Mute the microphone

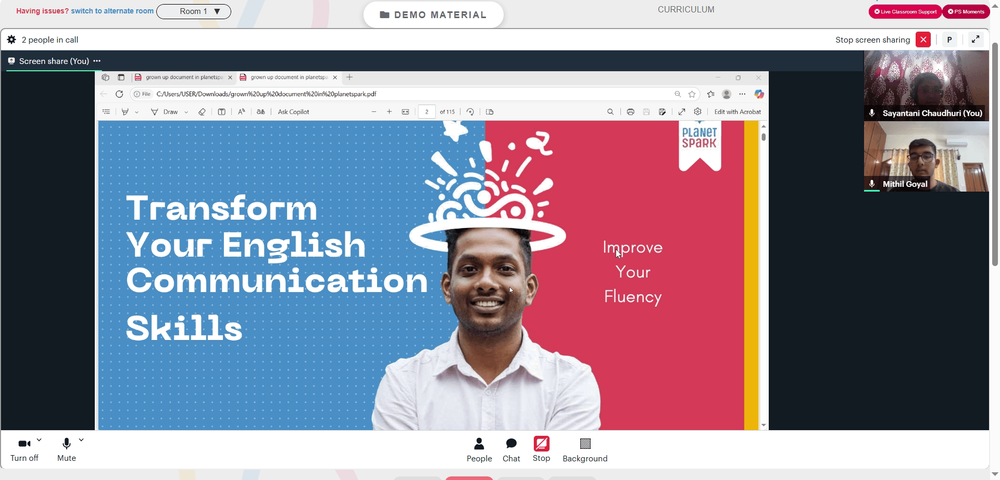tap(66, 449)
